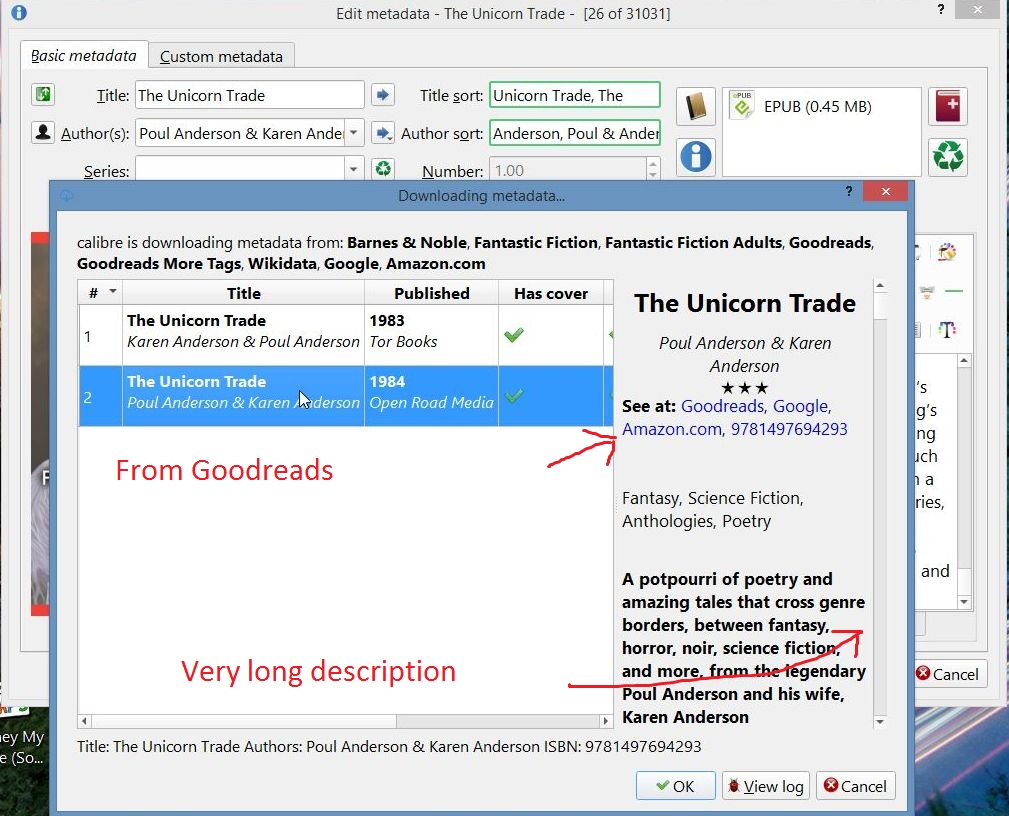The width and height of the screenshot is (1009, 816).
Task: Sort results by Has cover column header
Action: [x=551, y=293]
